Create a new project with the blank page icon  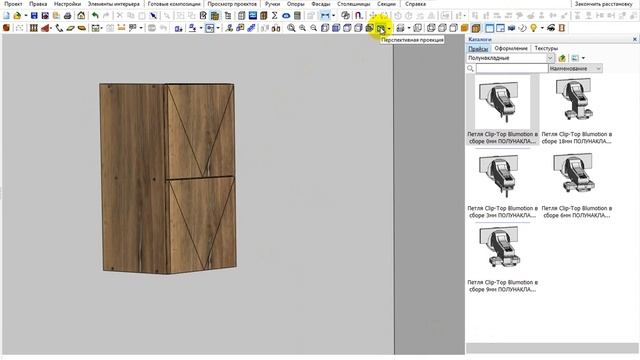6,16
